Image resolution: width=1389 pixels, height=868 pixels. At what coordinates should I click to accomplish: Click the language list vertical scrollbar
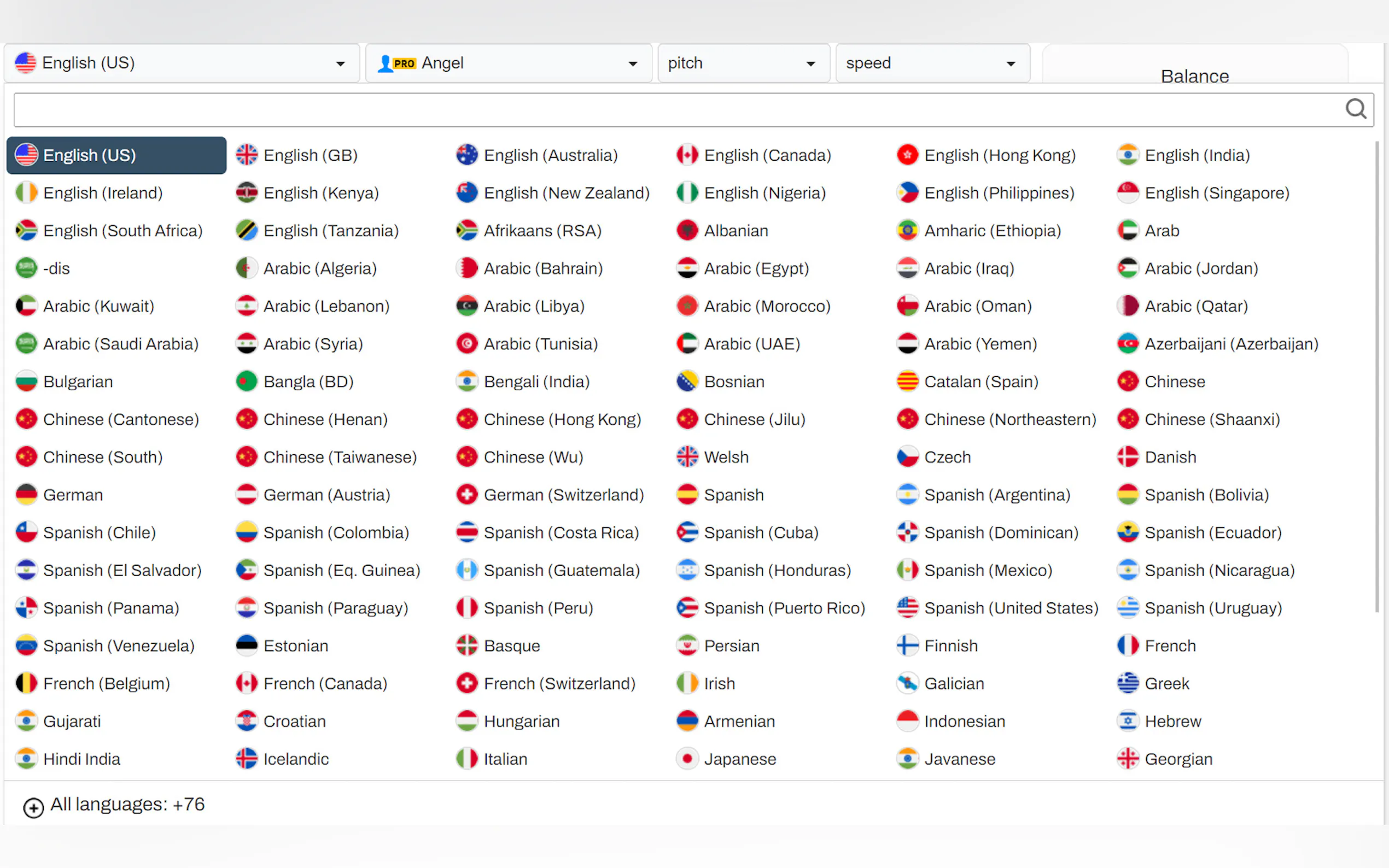tap(1376, 376)
